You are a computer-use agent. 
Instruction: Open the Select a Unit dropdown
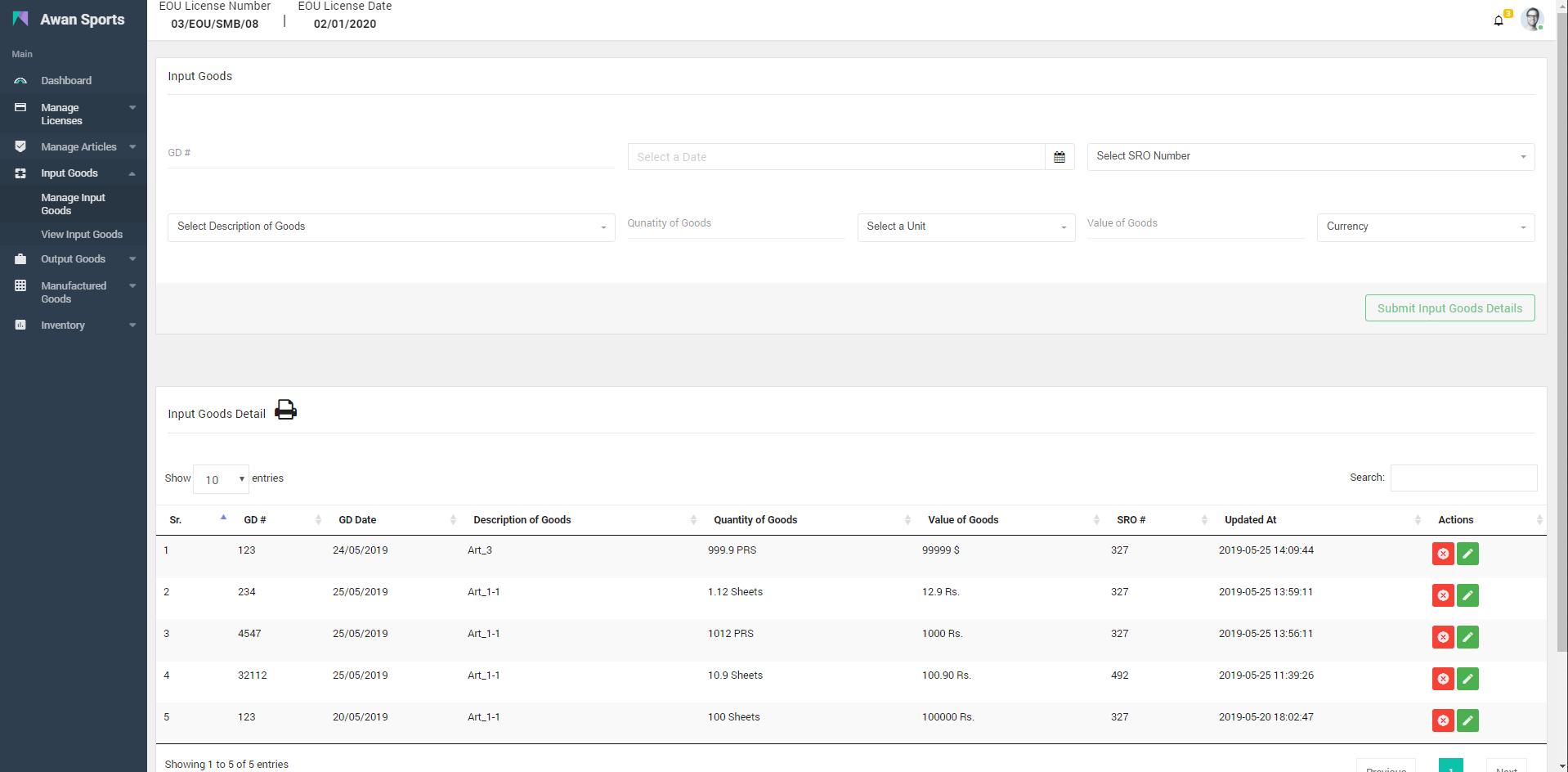pyautogui.click(x=965, y=227)
